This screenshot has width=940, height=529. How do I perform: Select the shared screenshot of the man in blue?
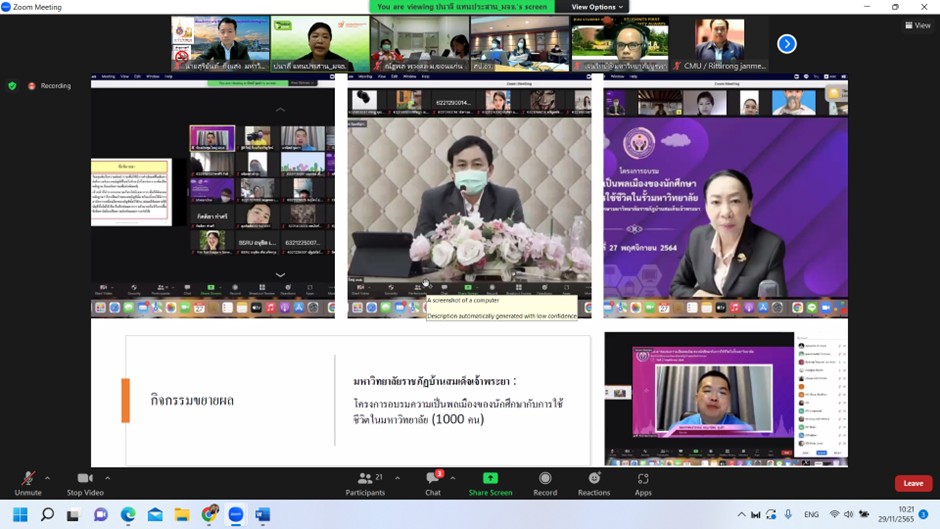725,399
